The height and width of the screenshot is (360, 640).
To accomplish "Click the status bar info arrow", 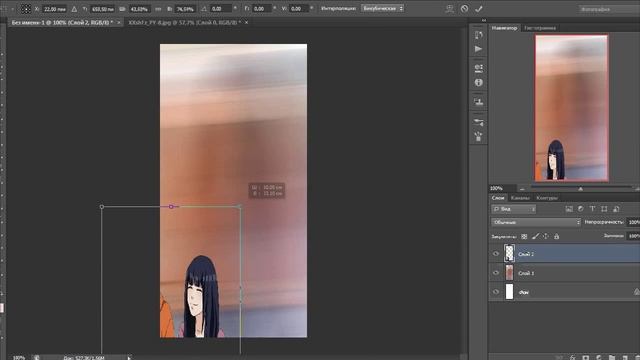I will tap(129, 358).
